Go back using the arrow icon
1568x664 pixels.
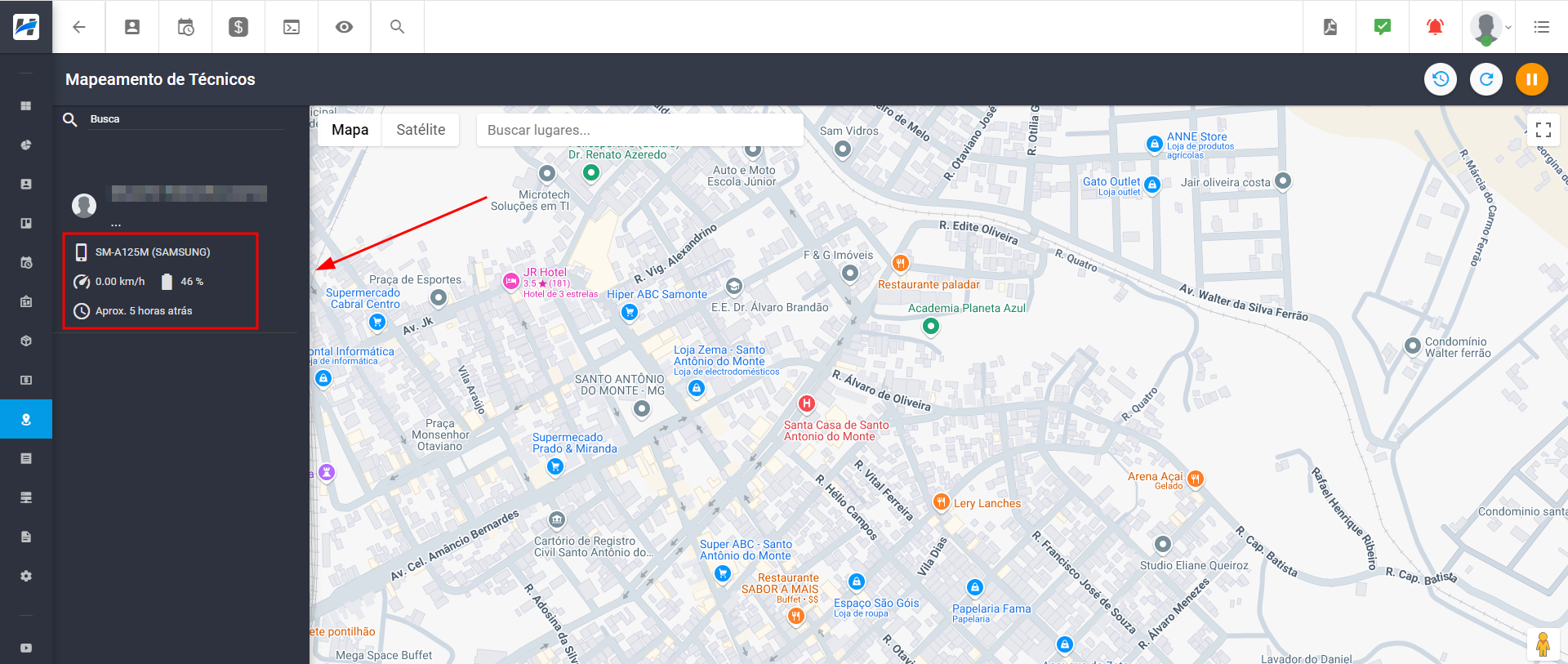point(79,27)
